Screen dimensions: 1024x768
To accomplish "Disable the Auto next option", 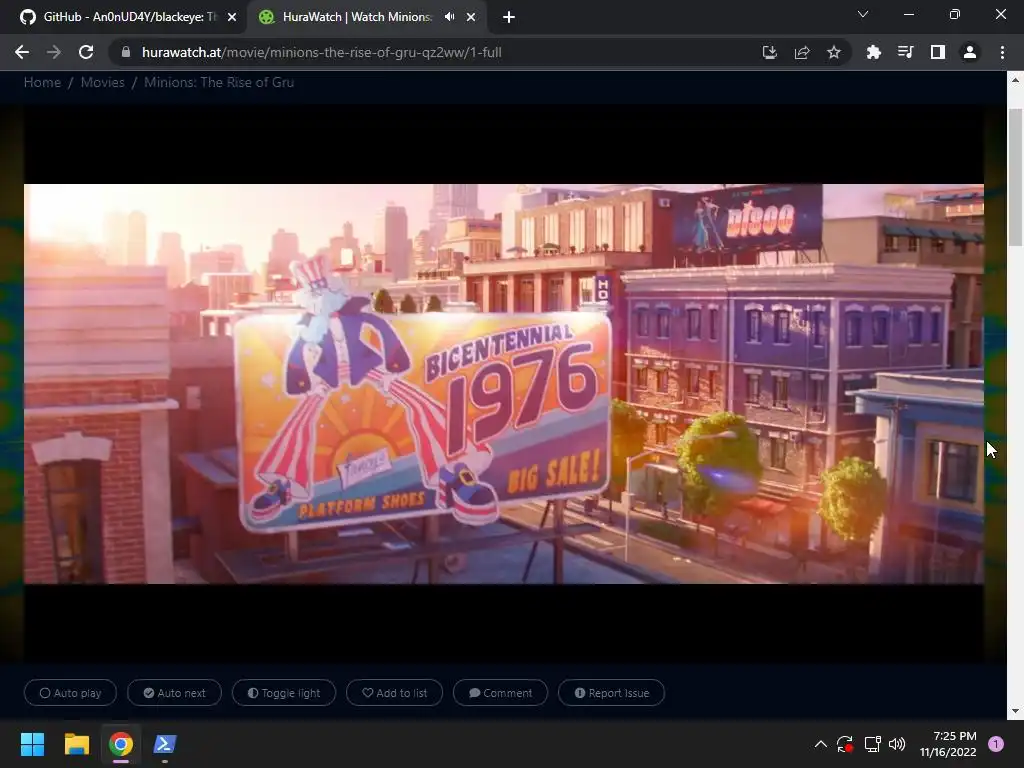I will pos(174,693).
